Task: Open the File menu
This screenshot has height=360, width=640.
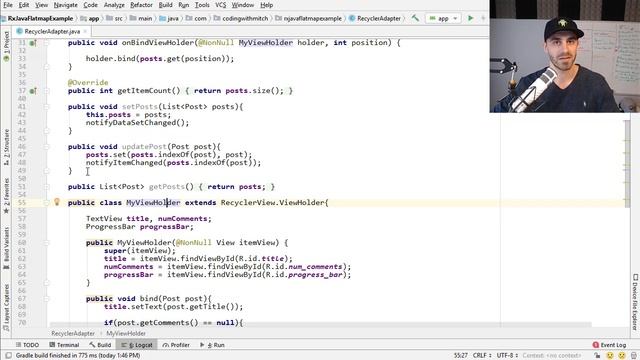Action: point(8,5)
